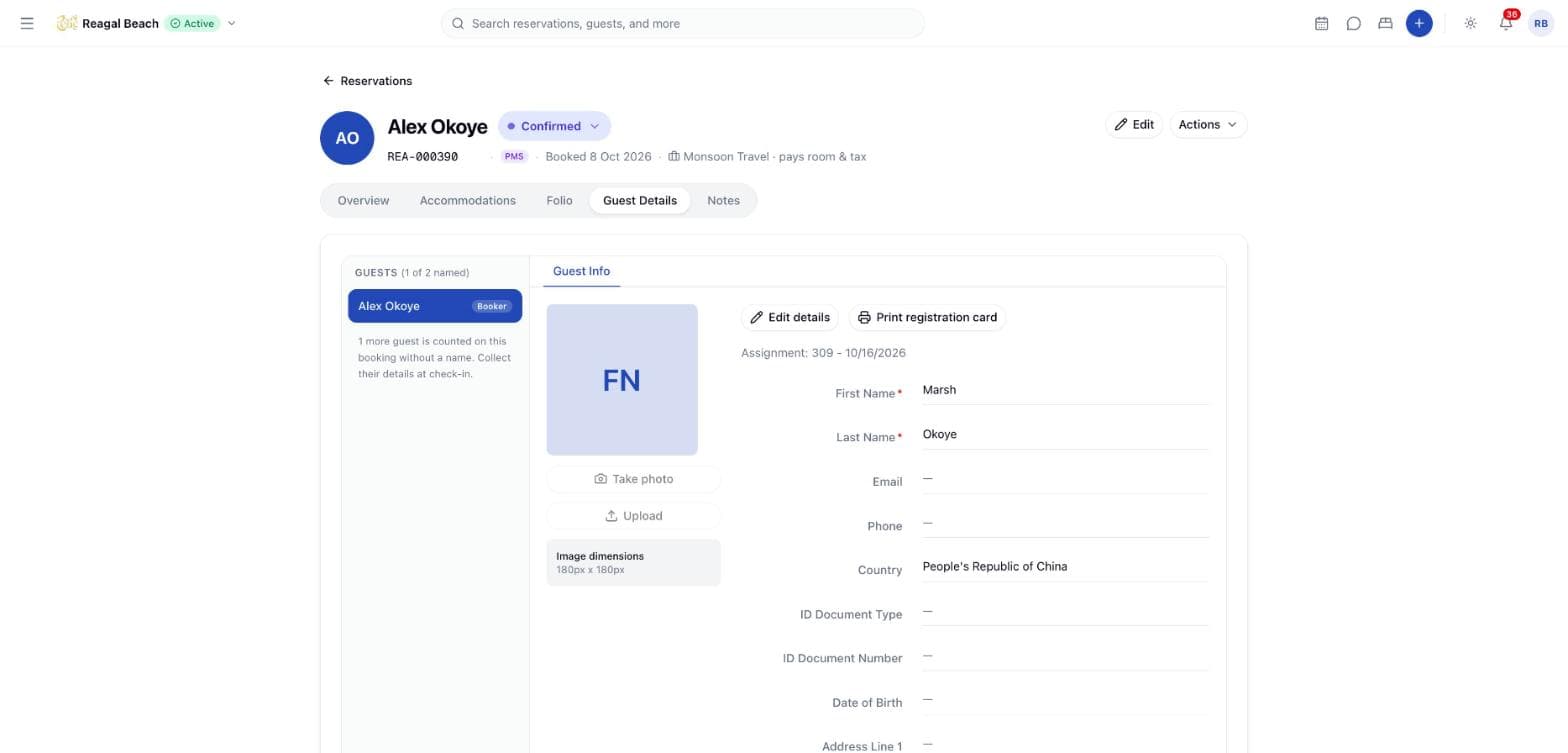Image resolution: width=1568 pixels, height=753 pixels.
Task: Focus the search reservations field
Action: pos(682,23)
